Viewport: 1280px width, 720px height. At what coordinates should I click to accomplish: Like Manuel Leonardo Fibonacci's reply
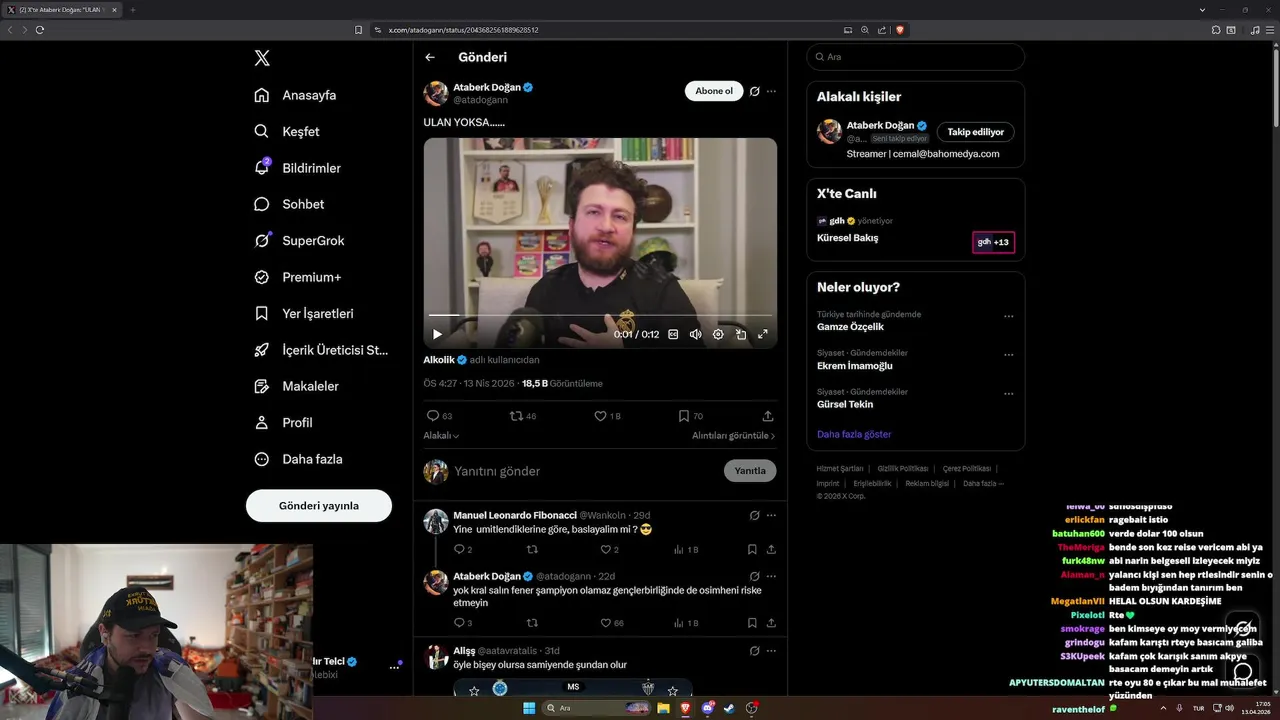[609, 549]
